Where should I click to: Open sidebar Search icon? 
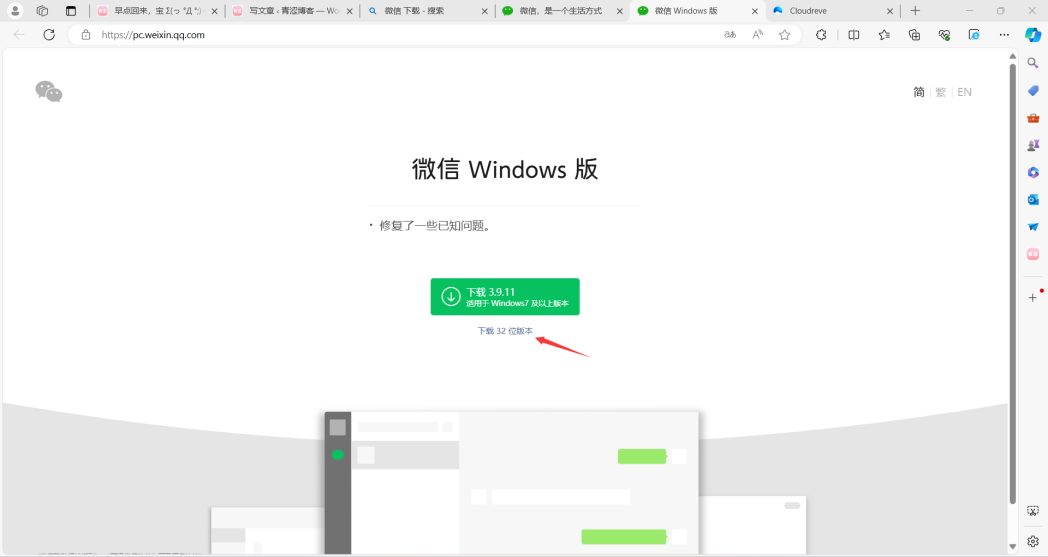pyautogui.click(x=1033, y=63)
